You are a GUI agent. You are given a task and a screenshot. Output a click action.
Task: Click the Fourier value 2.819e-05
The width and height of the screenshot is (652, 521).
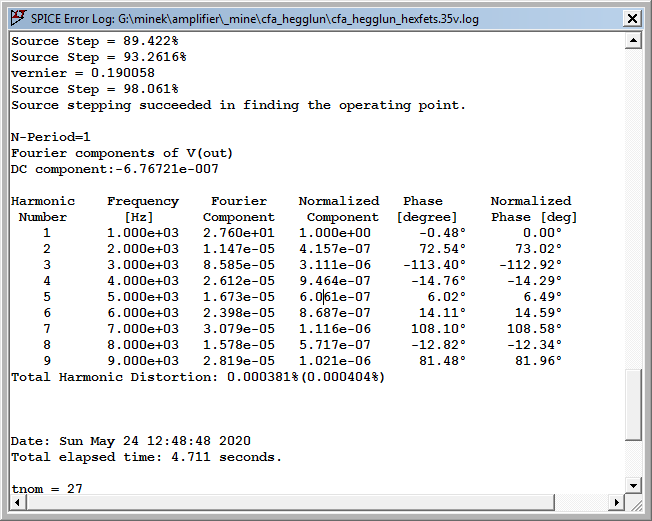click(239, 361)
